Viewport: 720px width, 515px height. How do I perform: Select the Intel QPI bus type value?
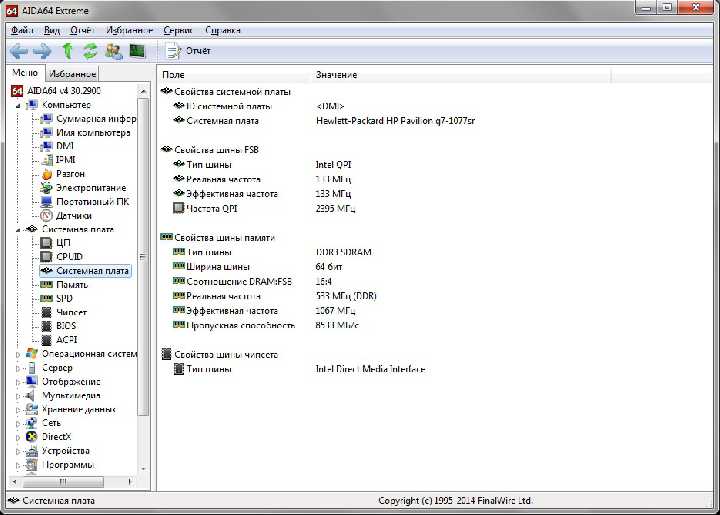tap(333, 164)
